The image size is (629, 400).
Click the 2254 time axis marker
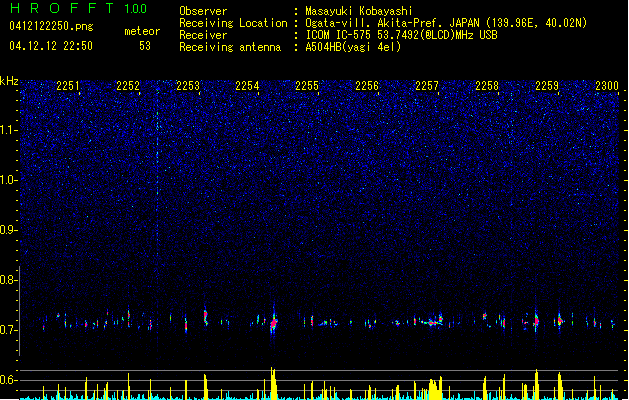247,86
